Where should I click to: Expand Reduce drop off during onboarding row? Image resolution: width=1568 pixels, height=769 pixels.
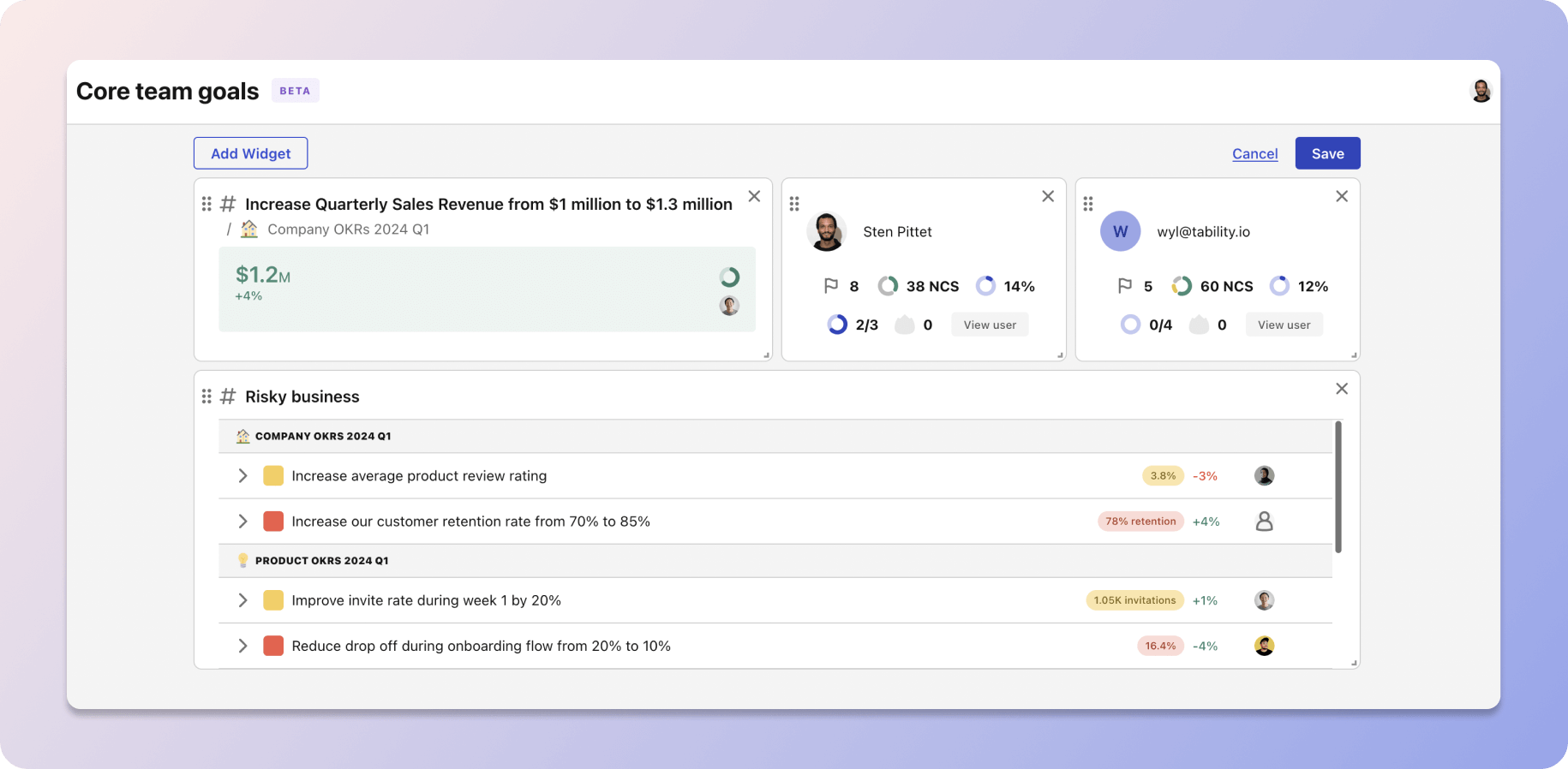coord(242,646)
